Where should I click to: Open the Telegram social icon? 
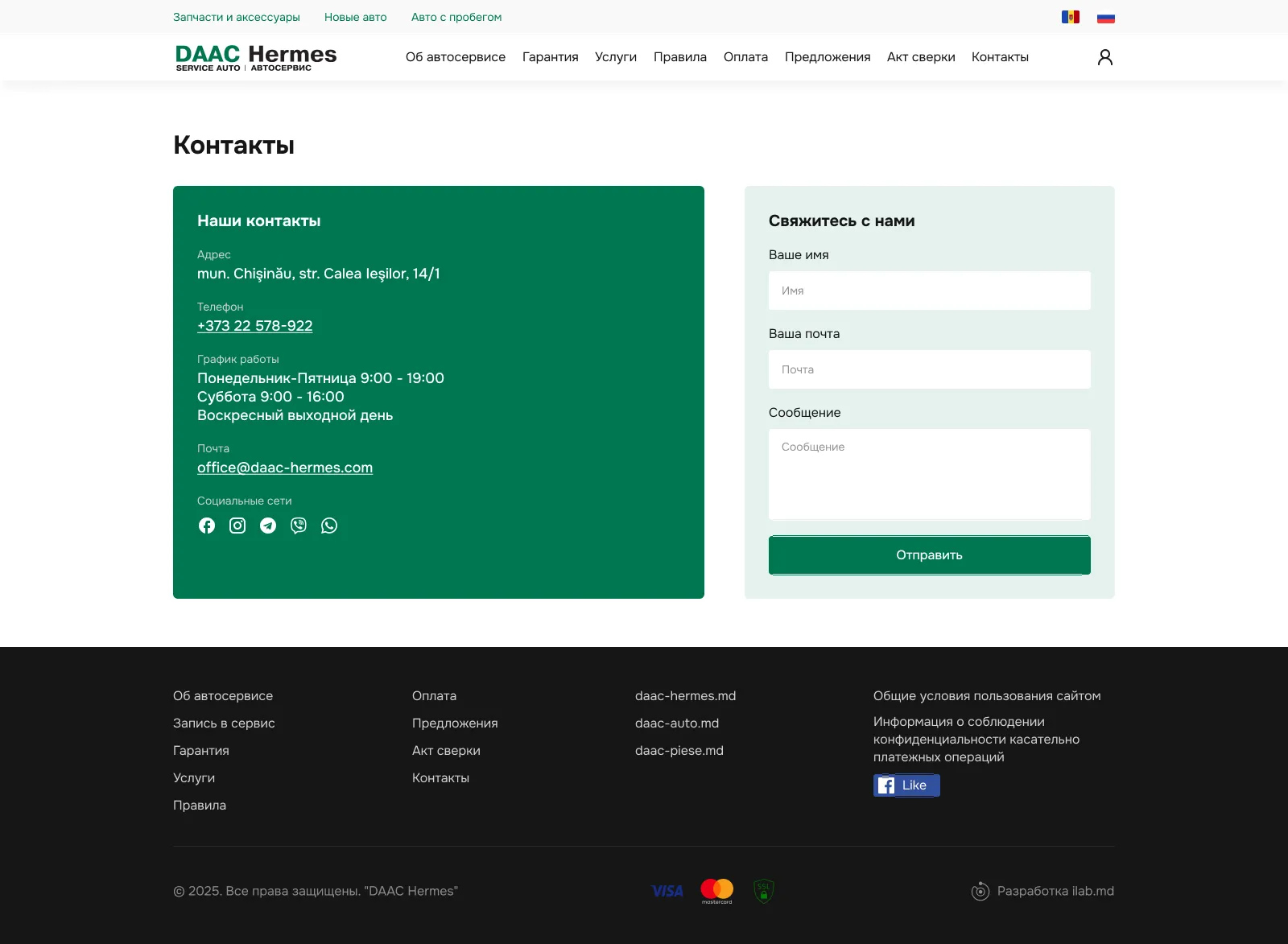pyautogui.click(x=268, y=526)
